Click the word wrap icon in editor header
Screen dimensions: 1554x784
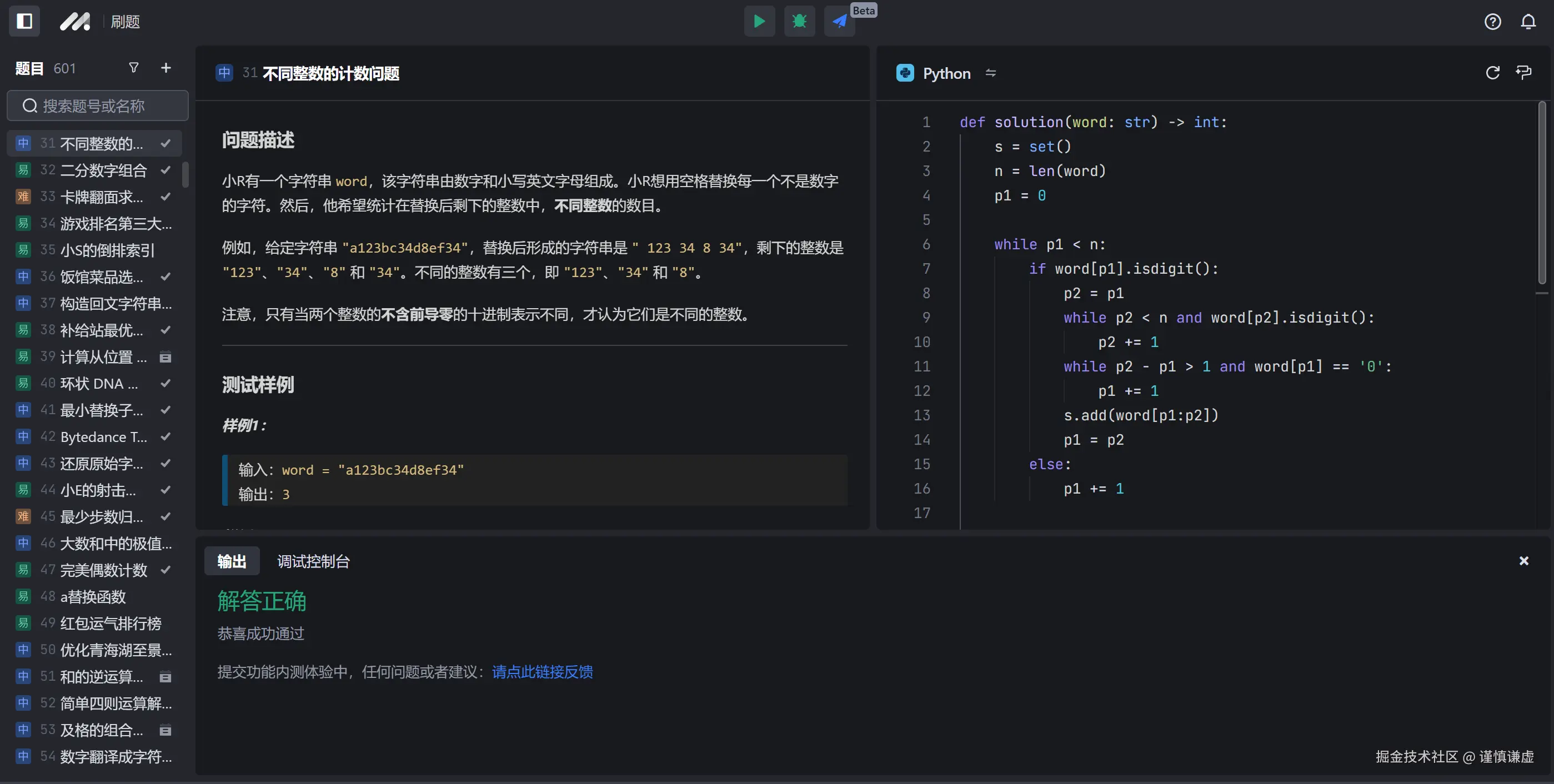(x=1524, y=73)
